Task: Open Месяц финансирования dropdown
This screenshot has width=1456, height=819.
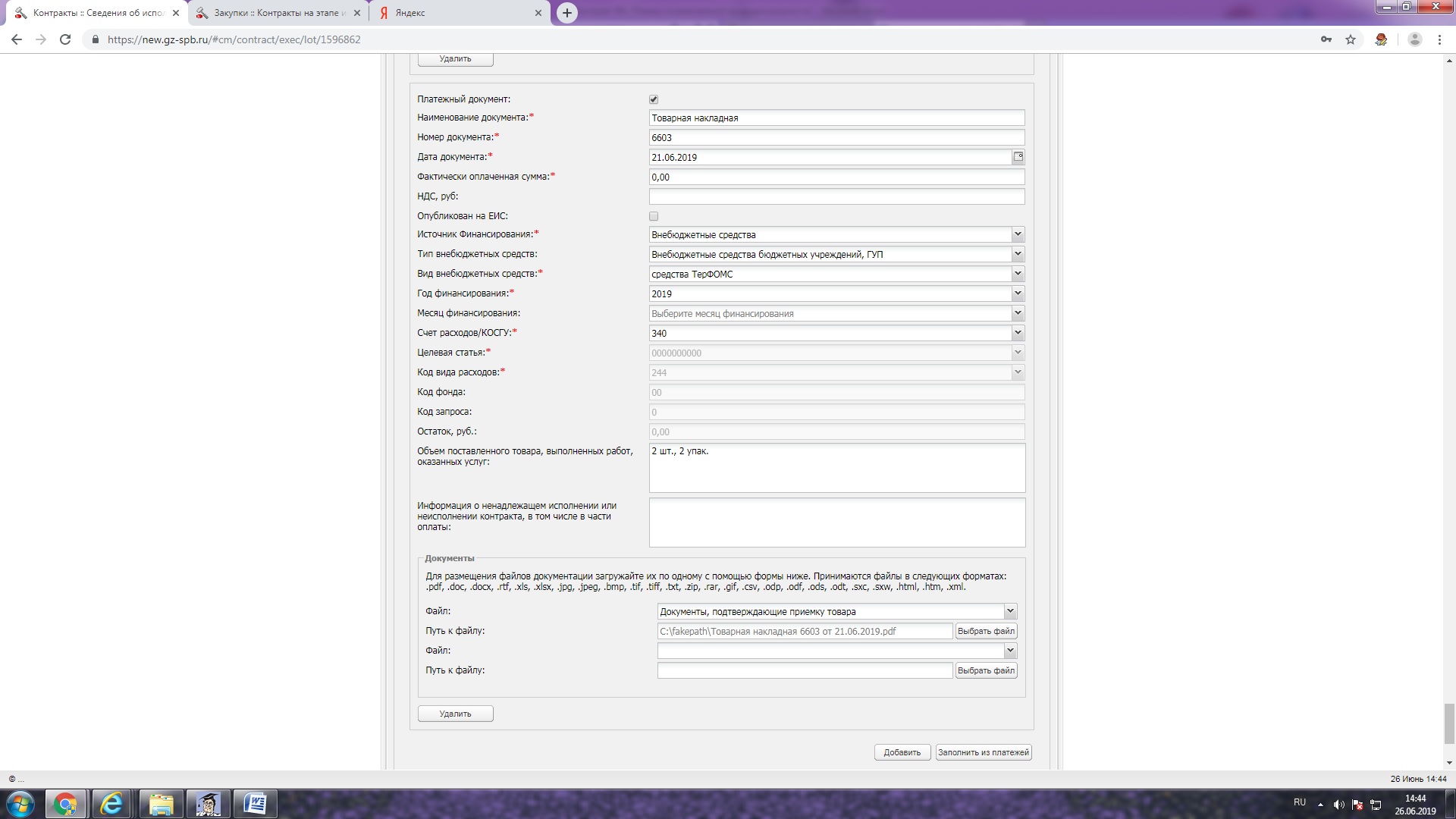Action: point(1018,313)
